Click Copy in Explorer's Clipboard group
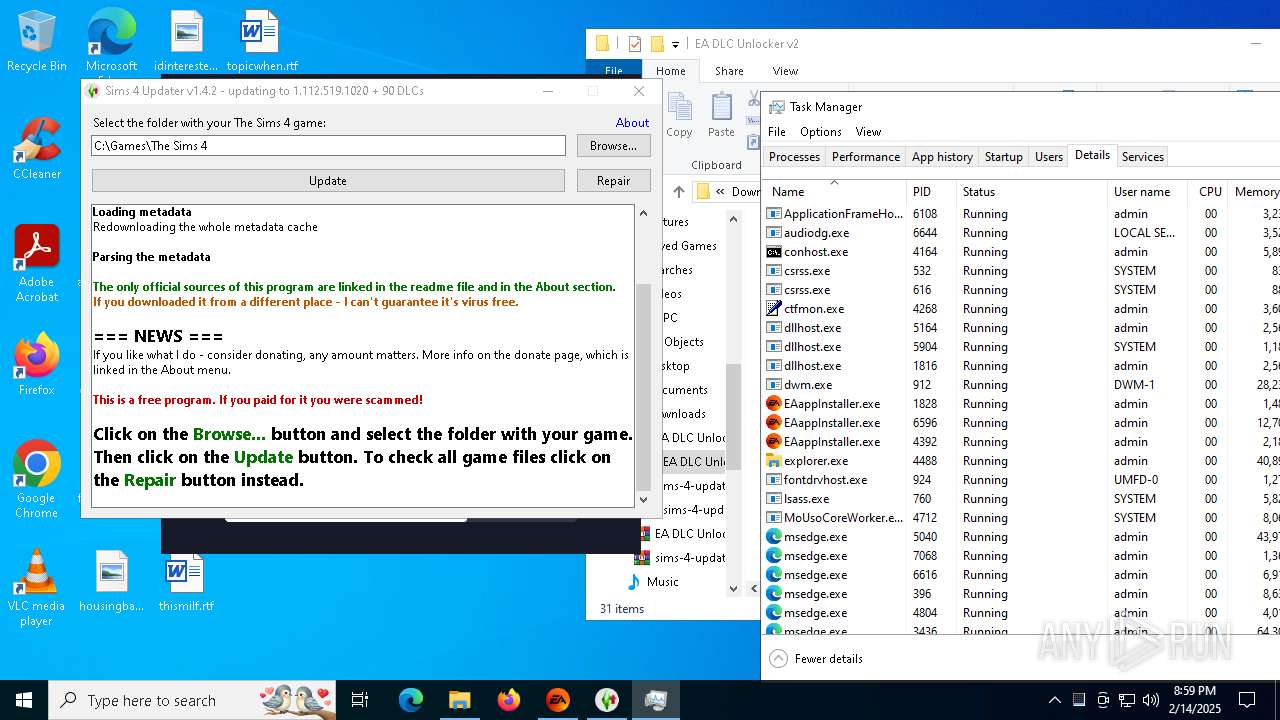Image resolution: width=1280 pixels, height=720 pixels. click(679, 115)
